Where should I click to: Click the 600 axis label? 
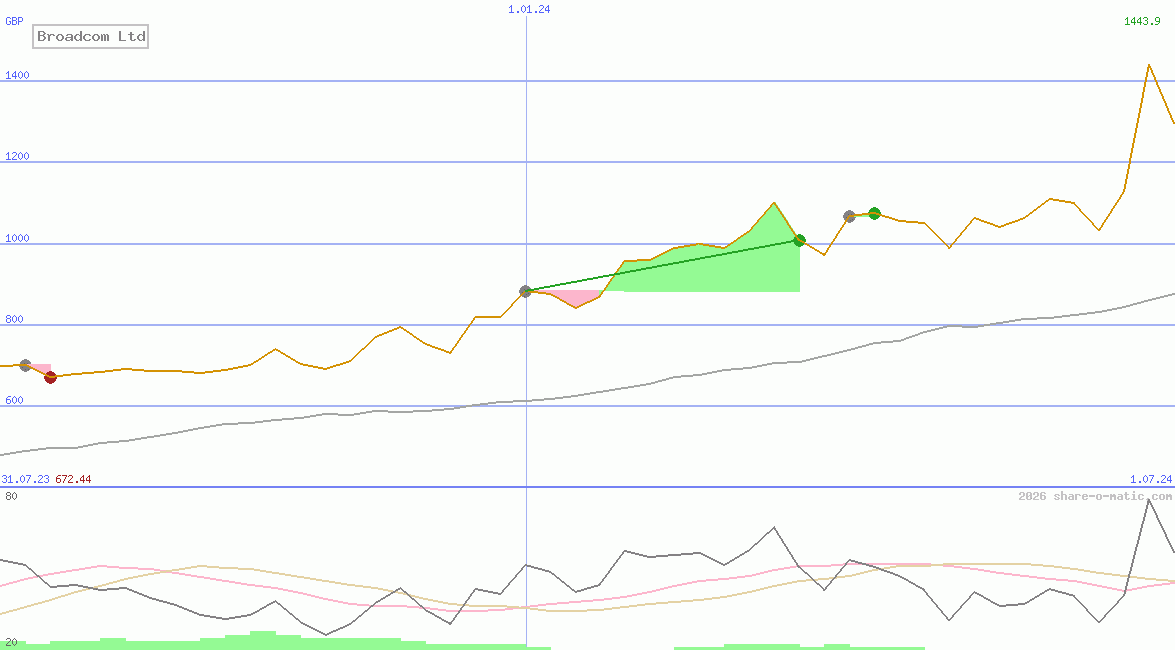pyautogui.click(x=14, y=400)
